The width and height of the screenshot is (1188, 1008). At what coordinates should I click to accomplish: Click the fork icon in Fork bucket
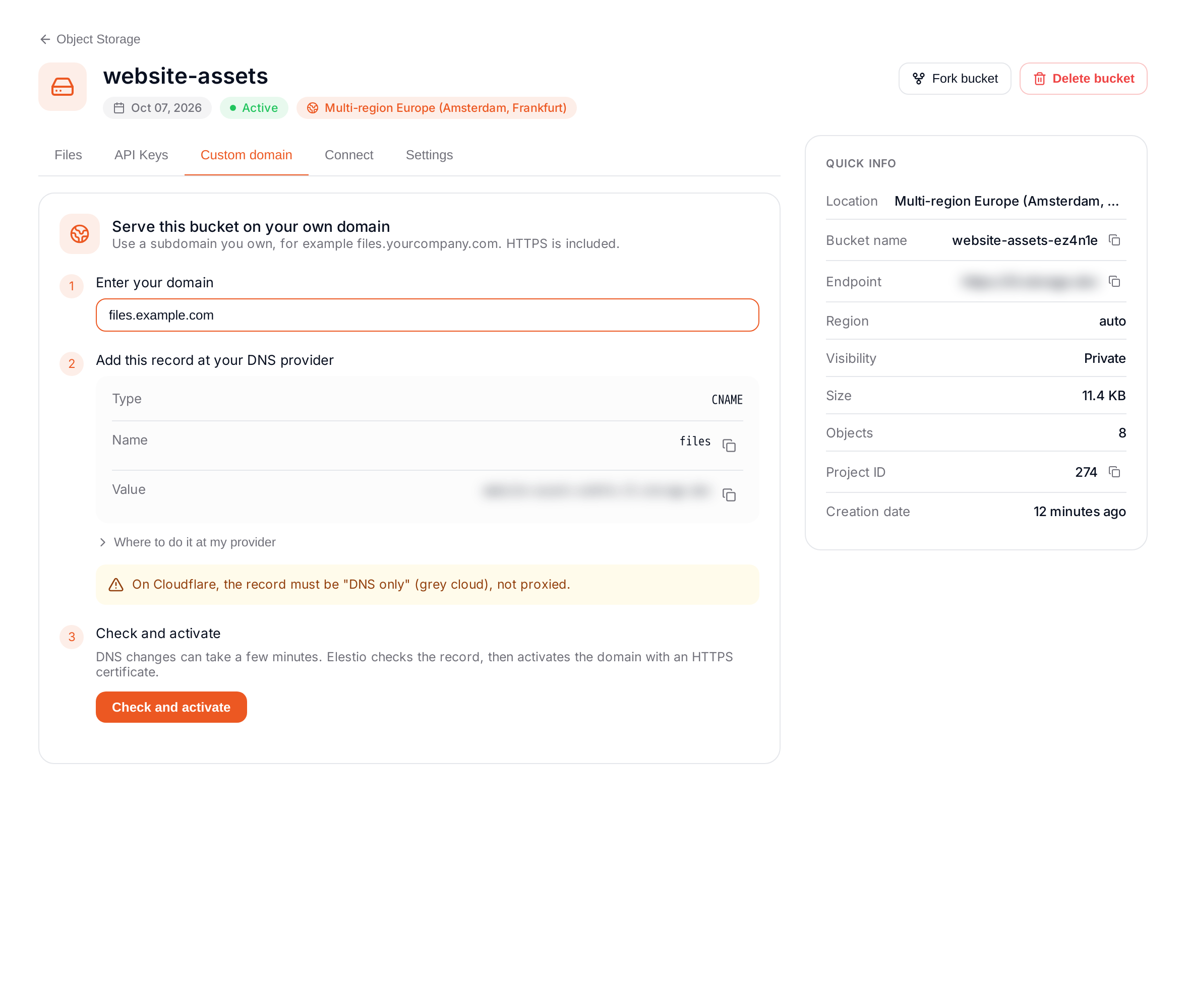tap(918, 78)
